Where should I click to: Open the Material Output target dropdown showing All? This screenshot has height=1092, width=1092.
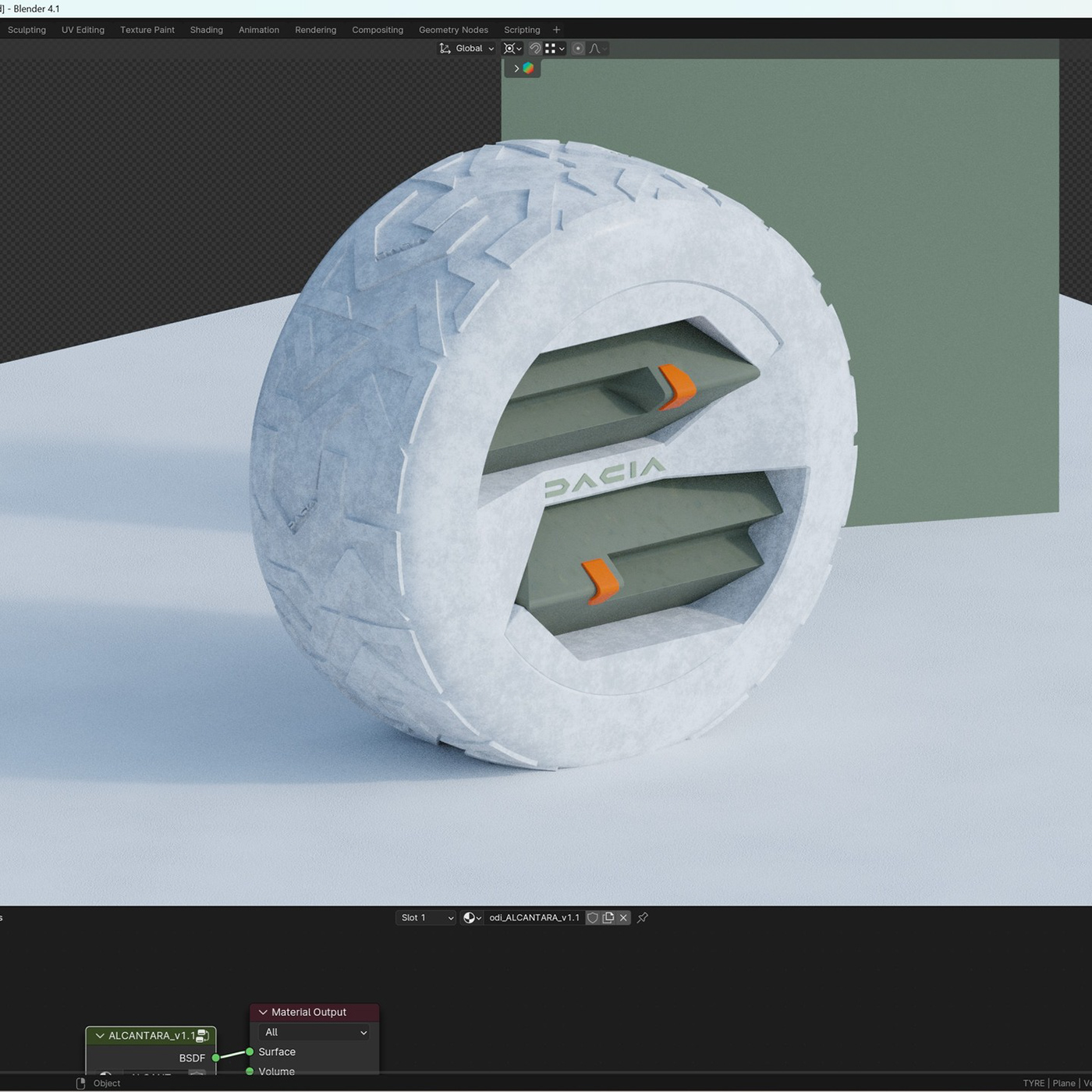(x=315, y=1032)
